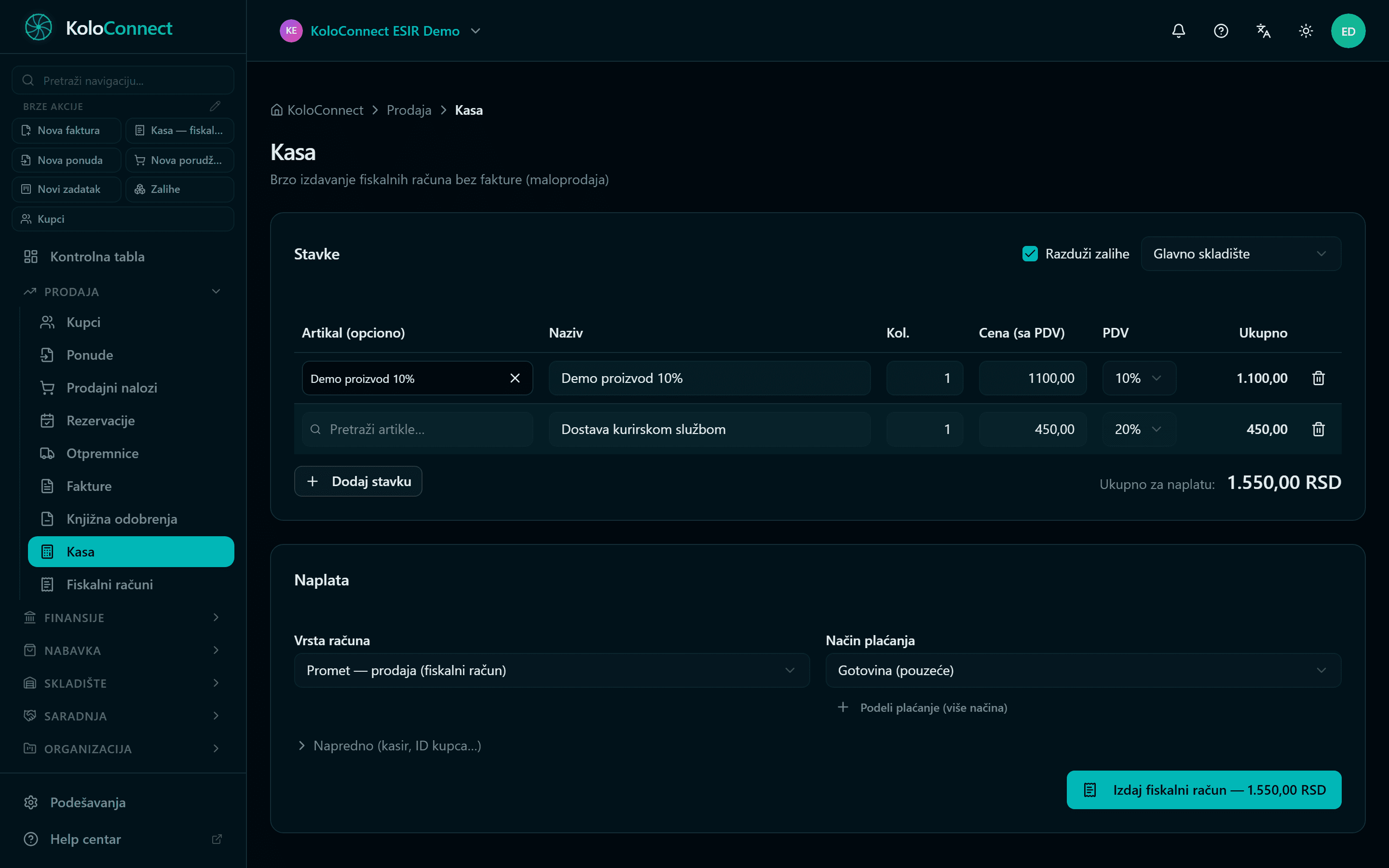Open Help centar external link icon
This screenshot has height=868, width=1389.
[217, 839]
